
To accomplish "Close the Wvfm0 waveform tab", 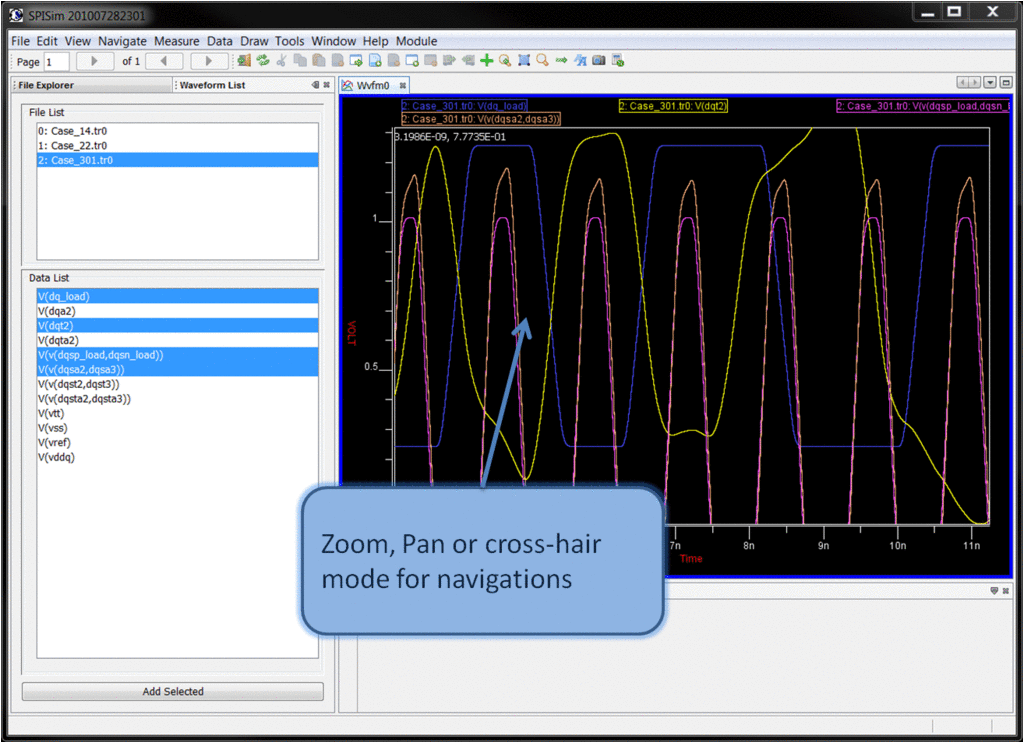I will coord(403,86).
